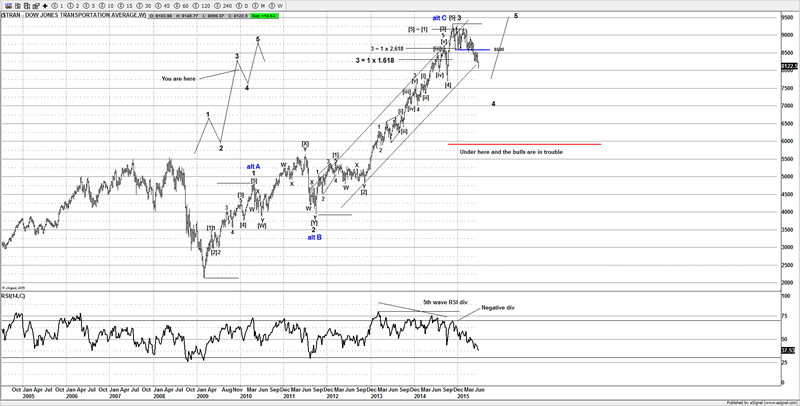Click the Open price value in header

[162, 16]
